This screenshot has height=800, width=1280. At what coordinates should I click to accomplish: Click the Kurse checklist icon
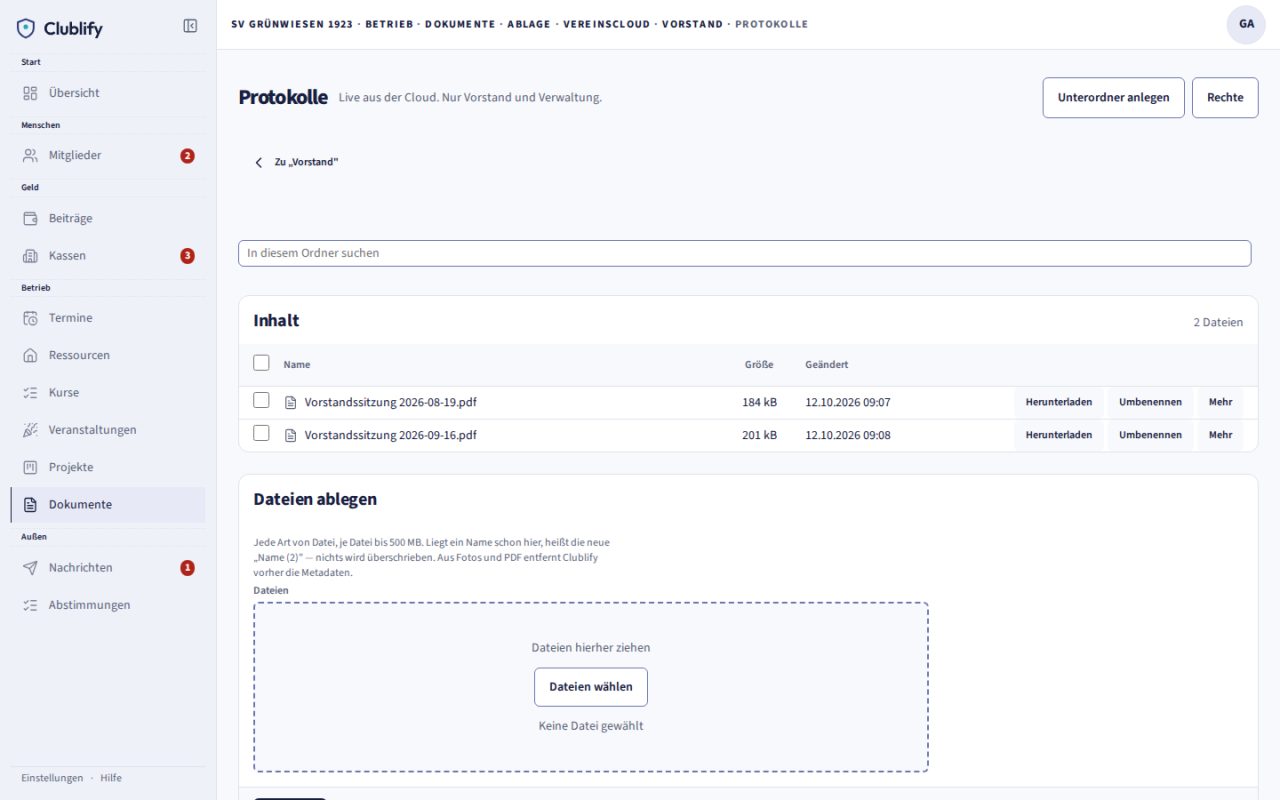(x=30, y=393)
